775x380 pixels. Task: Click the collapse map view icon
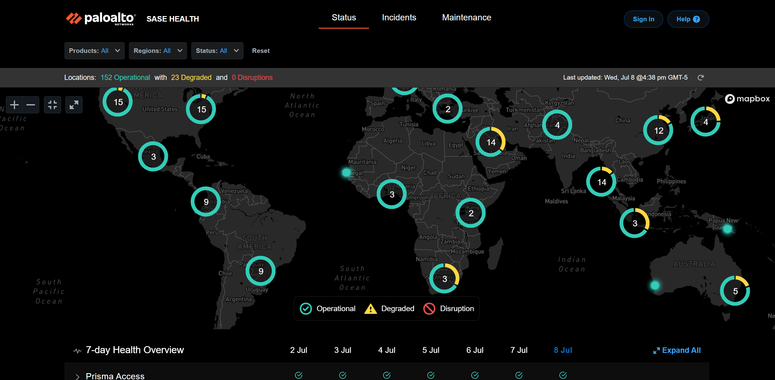[53, 105]
